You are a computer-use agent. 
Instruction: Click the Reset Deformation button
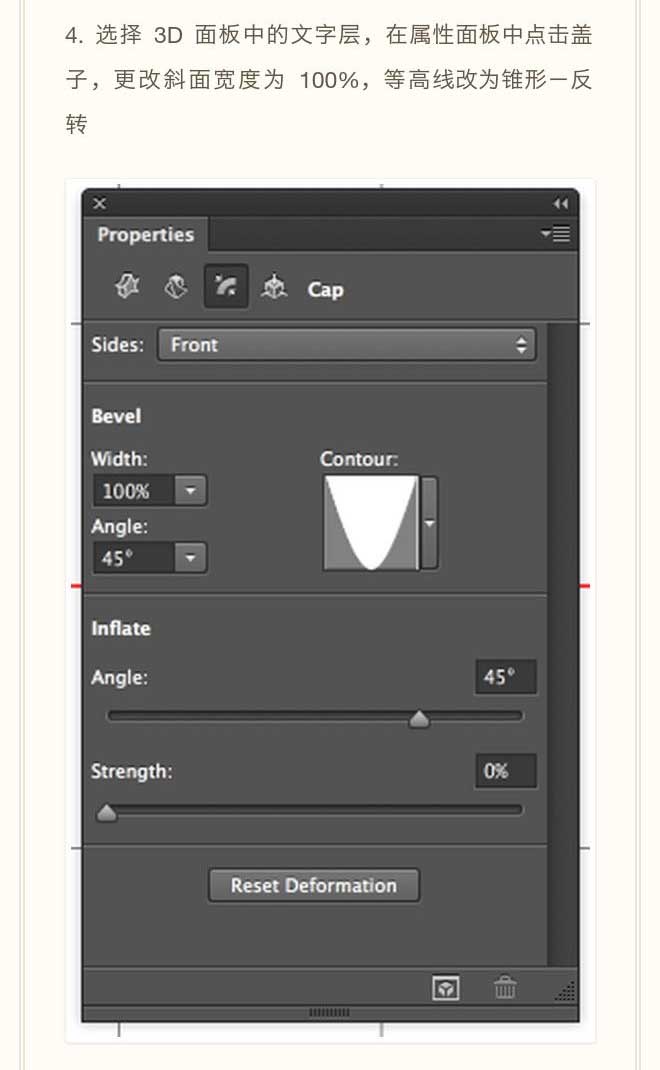[314, 885]
